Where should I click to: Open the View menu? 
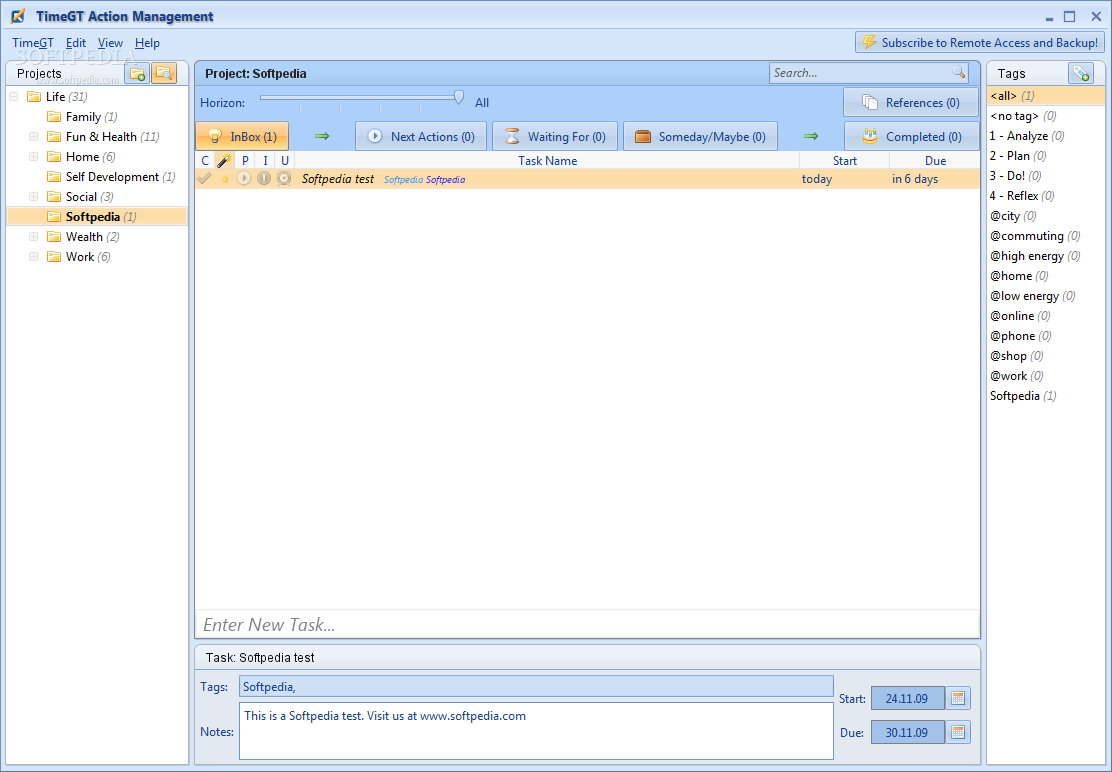[x=110, y=43]
